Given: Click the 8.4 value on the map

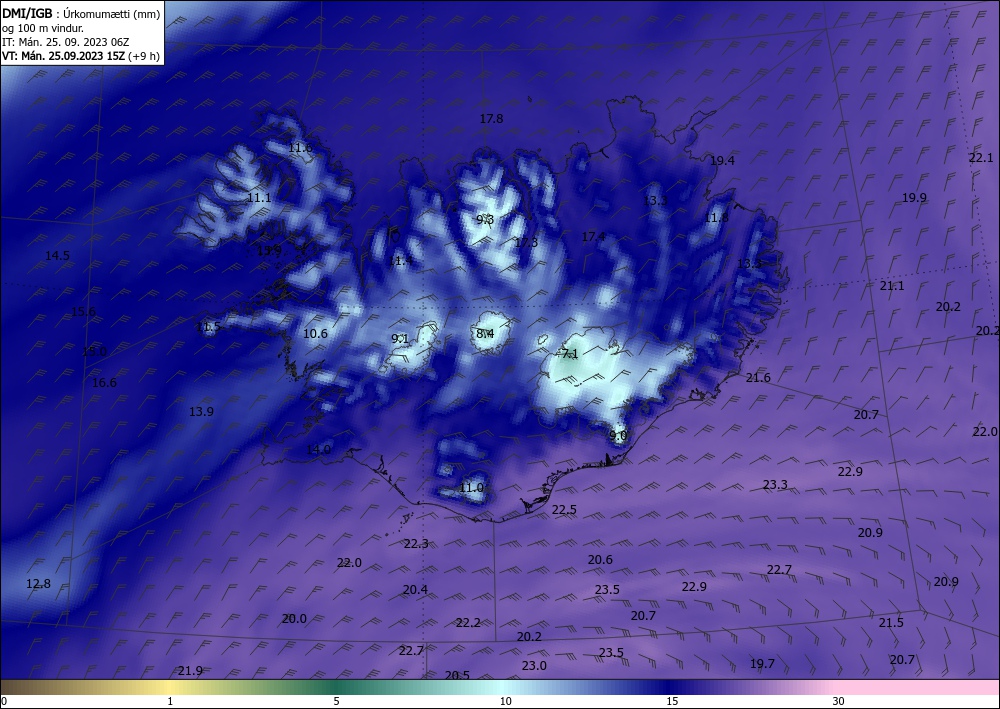Looking at the screenshot, I should tap(485, 333).
